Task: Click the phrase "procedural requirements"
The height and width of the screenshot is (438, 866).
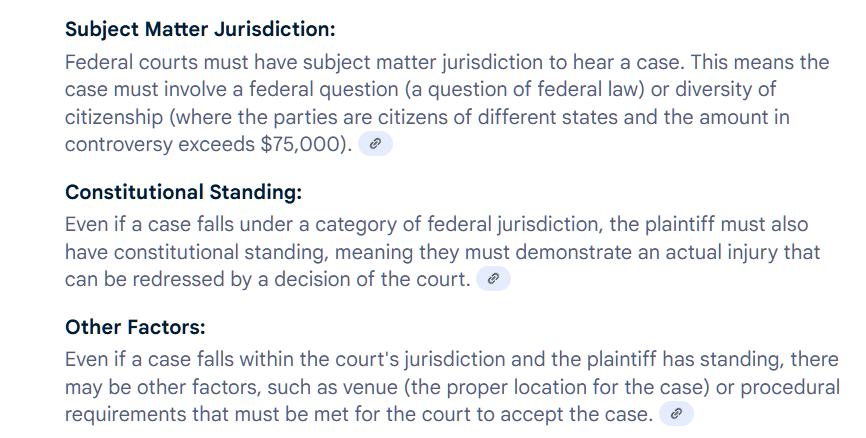Action: click(x=790, y=387)
